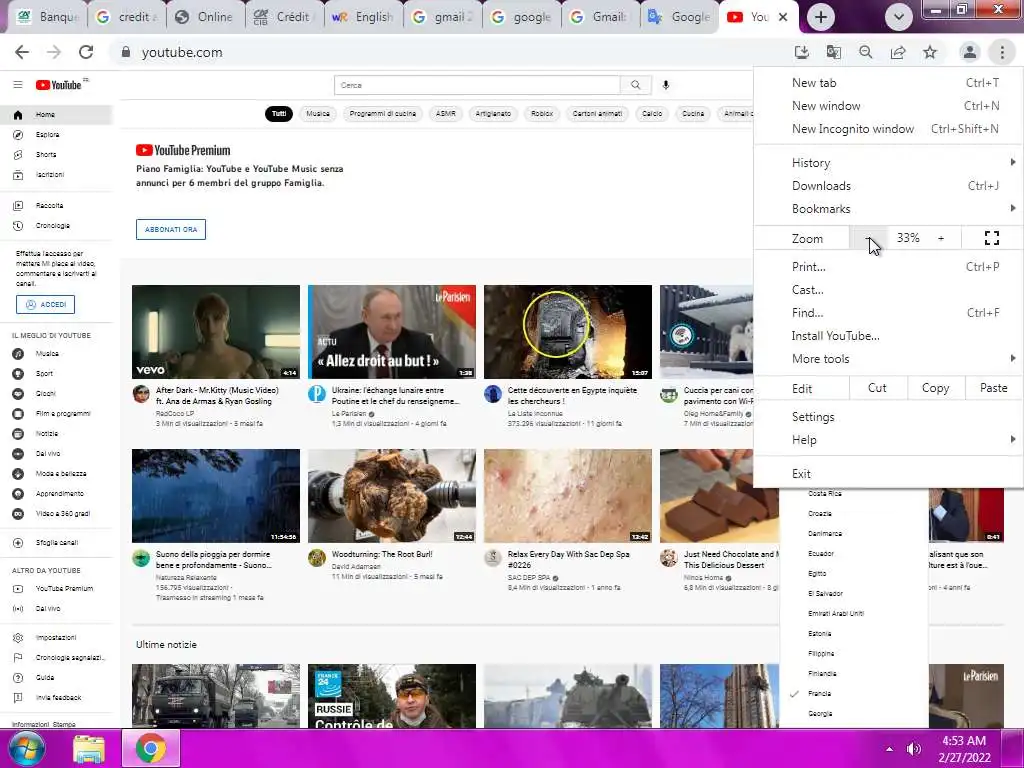This screenshot has width=1024, height=768.
Task: Open the taskbar volume speaker icon
Action: tap(914, 749)
